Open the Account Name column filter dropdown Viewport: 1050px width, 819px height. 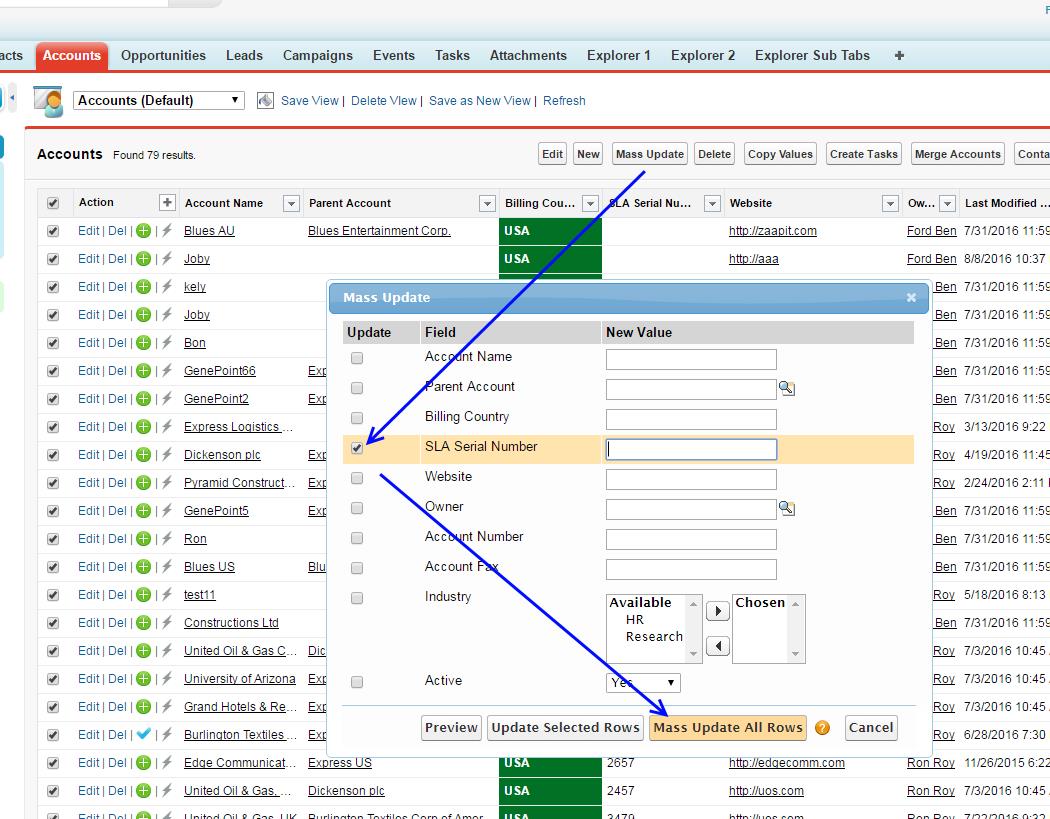click(291, 204)
